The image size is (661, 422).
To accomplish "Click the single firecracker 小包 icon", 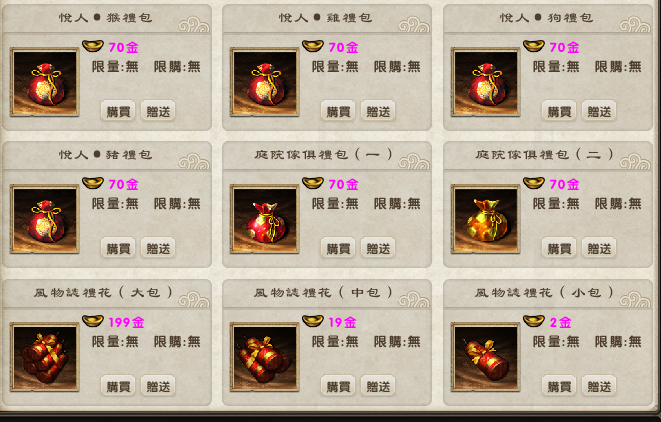I will (x=486, y=357).
